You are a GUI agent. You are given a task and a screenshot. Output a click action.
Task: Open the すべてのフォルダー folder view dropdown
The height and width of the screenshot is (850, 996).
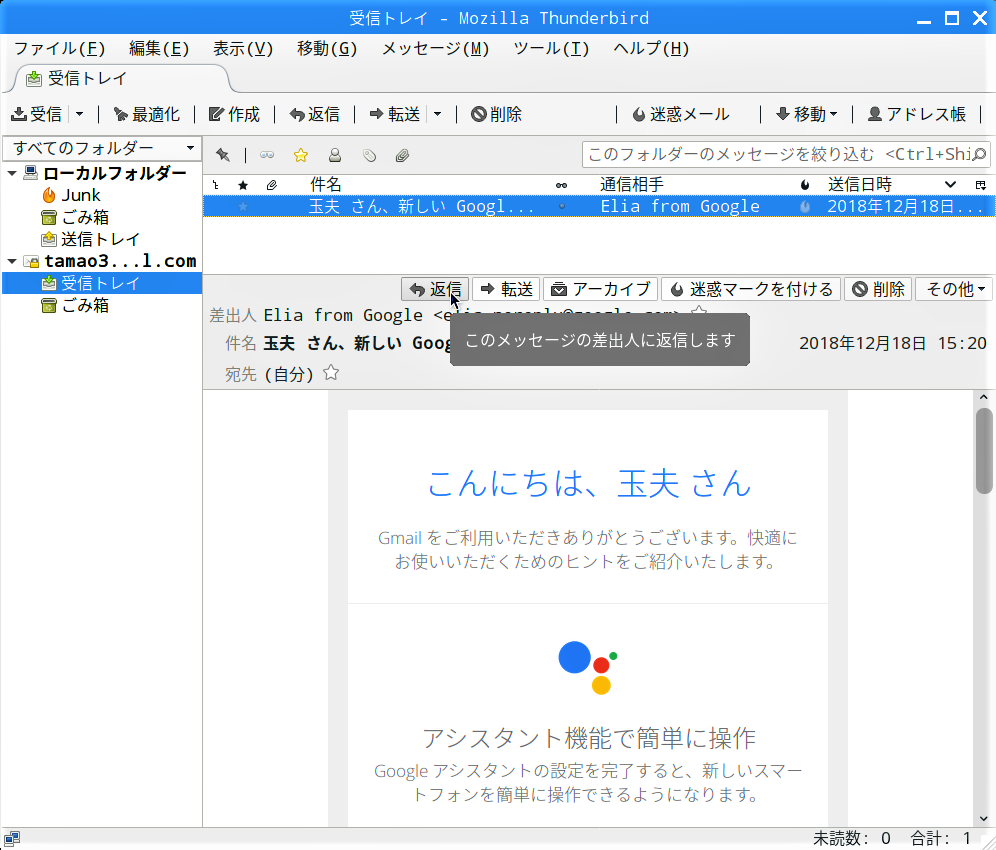pyautogui.click(x=102, y=149)
